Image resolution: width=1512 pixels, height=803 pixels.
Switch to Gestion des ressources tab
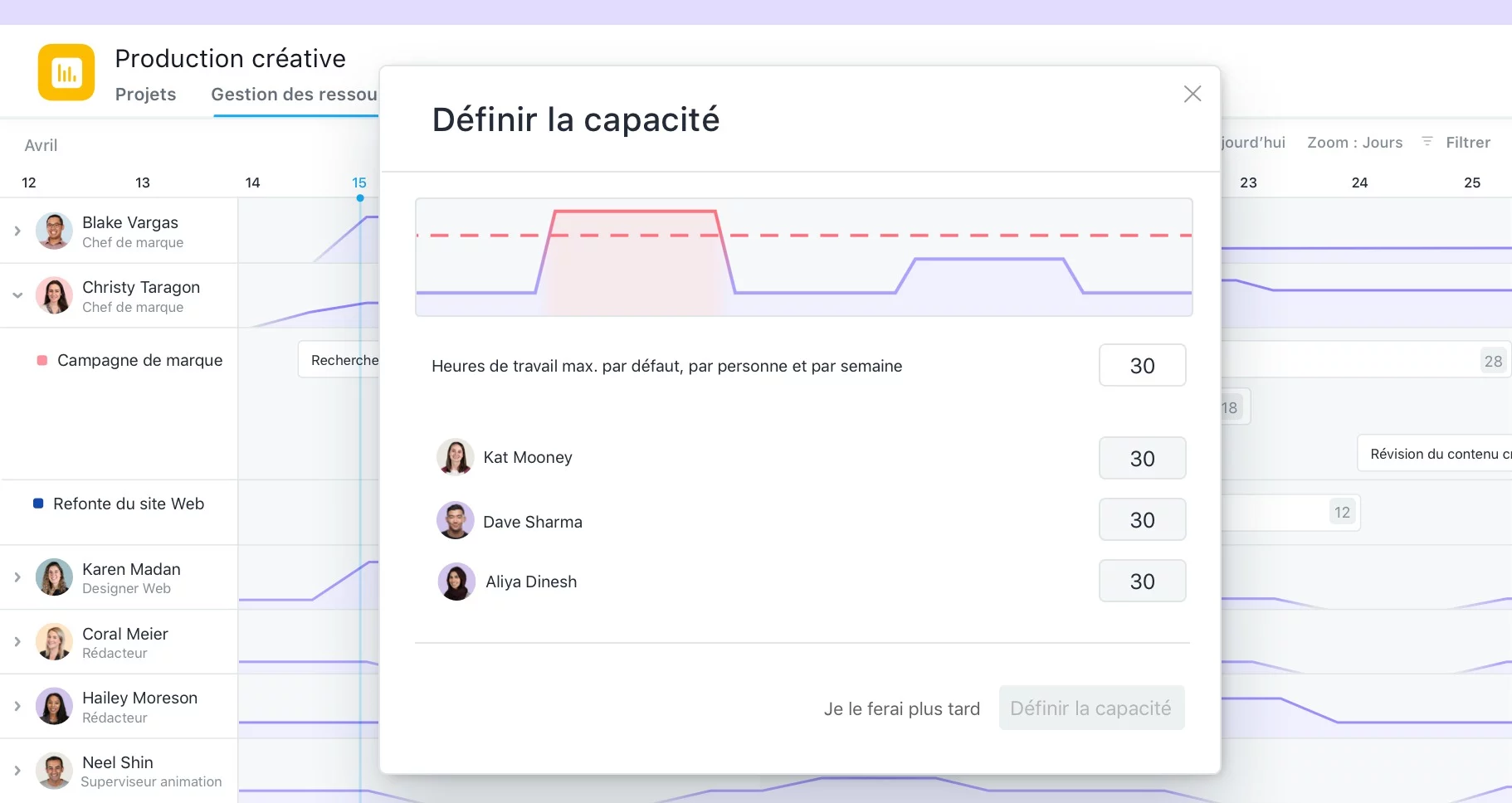295,95
